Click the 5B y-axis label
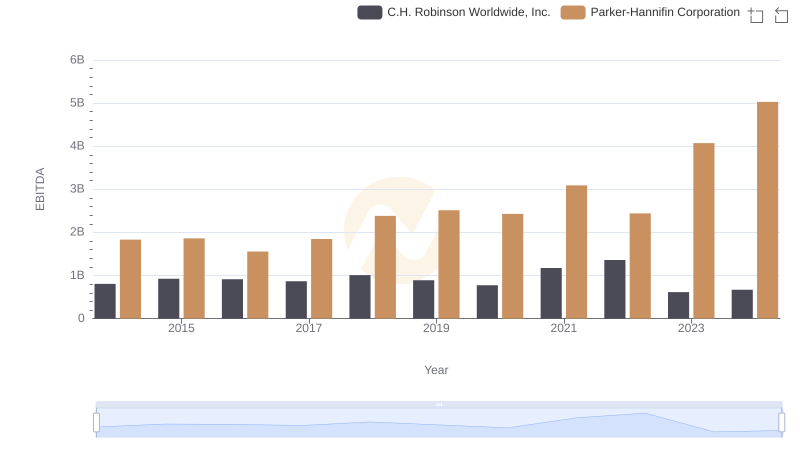 tap(77, 103)
